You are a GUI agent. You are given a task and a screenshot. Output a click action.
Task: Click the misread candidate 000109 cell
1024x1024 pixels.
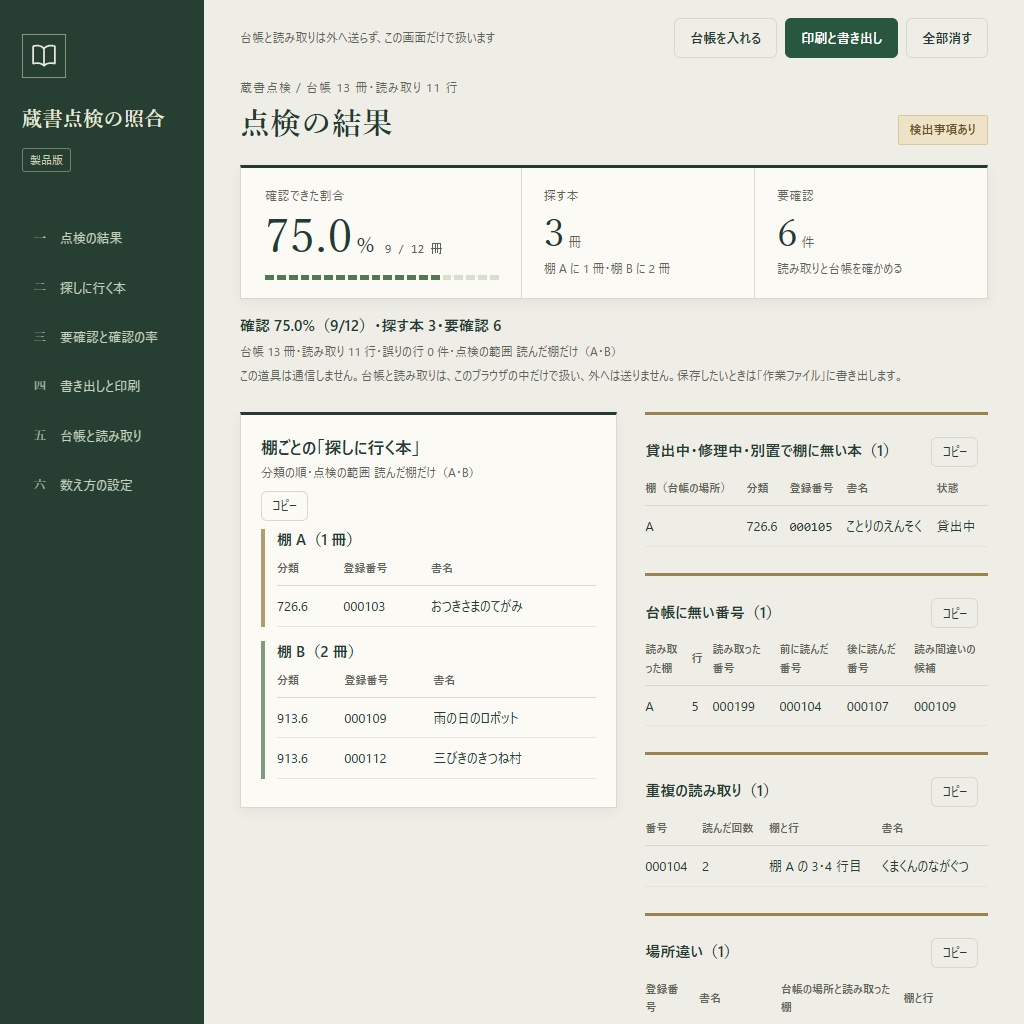935,707
